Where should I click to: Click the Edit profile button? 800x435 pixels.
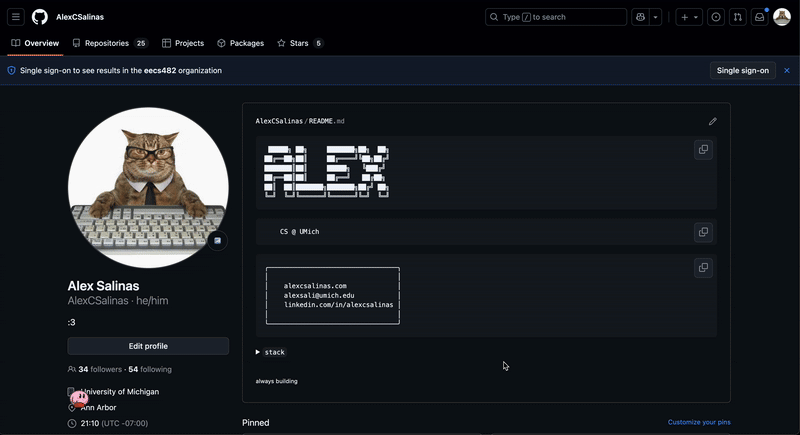pyautogui.click(x=148, y=346)
